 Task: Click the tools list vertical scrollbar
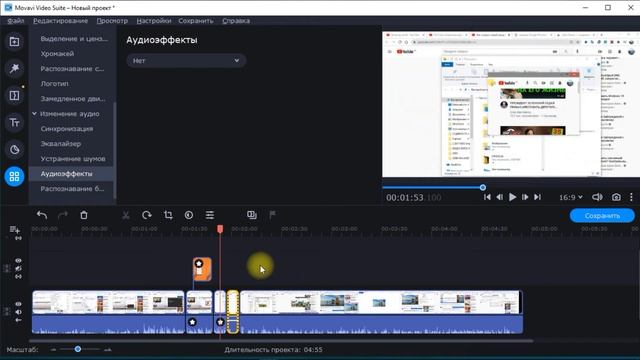click(115, 150)
